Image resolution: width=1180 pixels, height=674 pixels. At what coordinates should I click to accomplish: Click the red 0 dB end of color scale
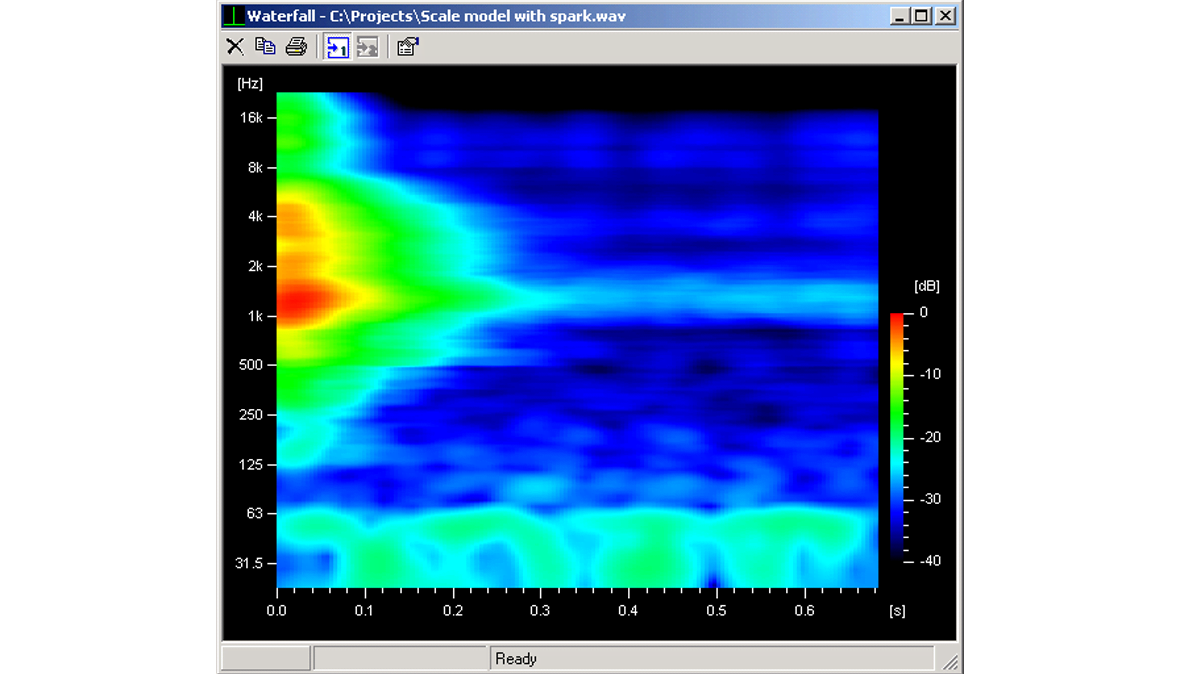(x=897, y=318)
